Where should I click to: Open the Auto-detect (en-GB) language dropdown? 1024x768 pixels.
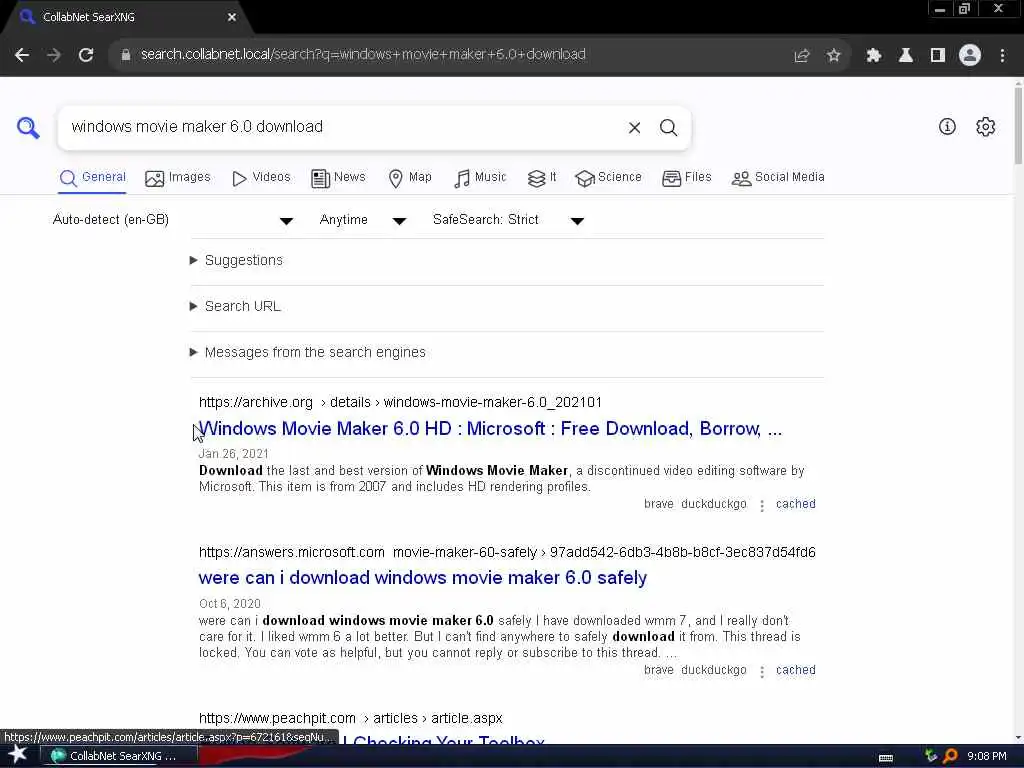coord(172,220)
